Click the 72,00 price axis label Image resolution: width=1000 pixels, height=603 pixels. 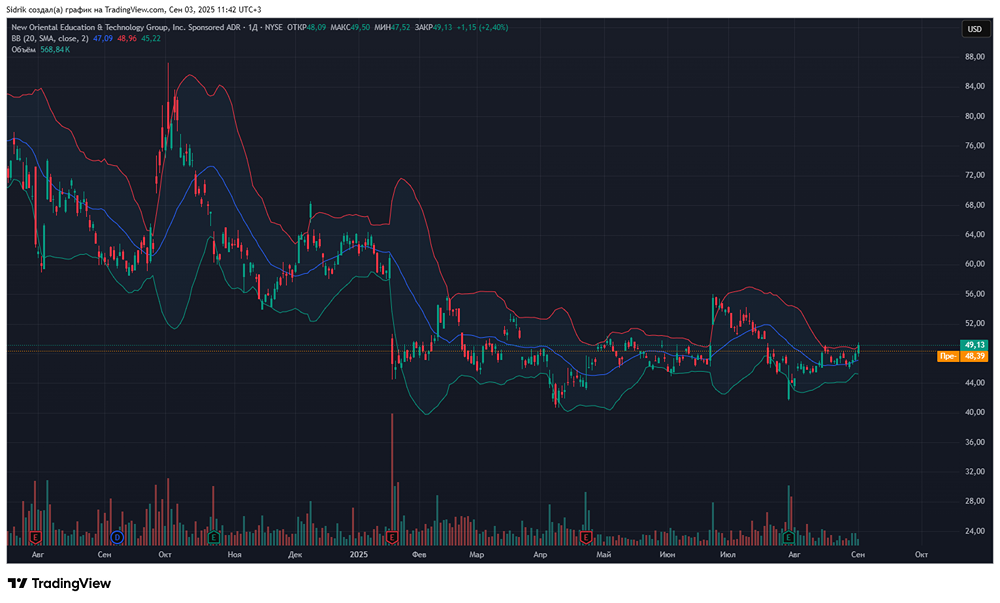click(974, 175)
